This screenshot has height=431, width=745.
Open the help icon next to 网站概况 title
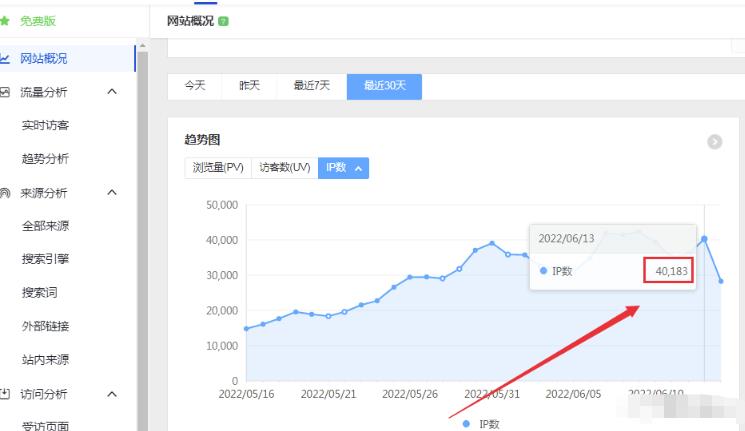coord(223,21)
